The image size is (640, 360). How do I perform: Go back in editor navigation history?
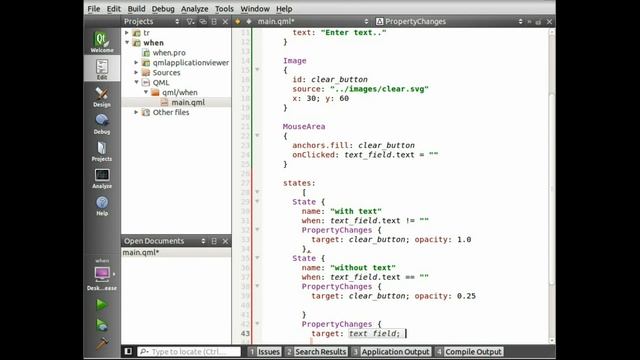click(238, 22)
